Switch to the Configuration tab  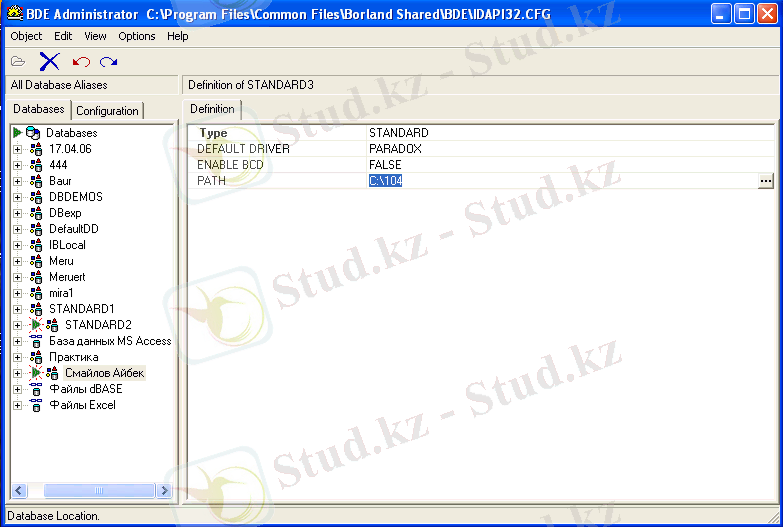point(107,111)
